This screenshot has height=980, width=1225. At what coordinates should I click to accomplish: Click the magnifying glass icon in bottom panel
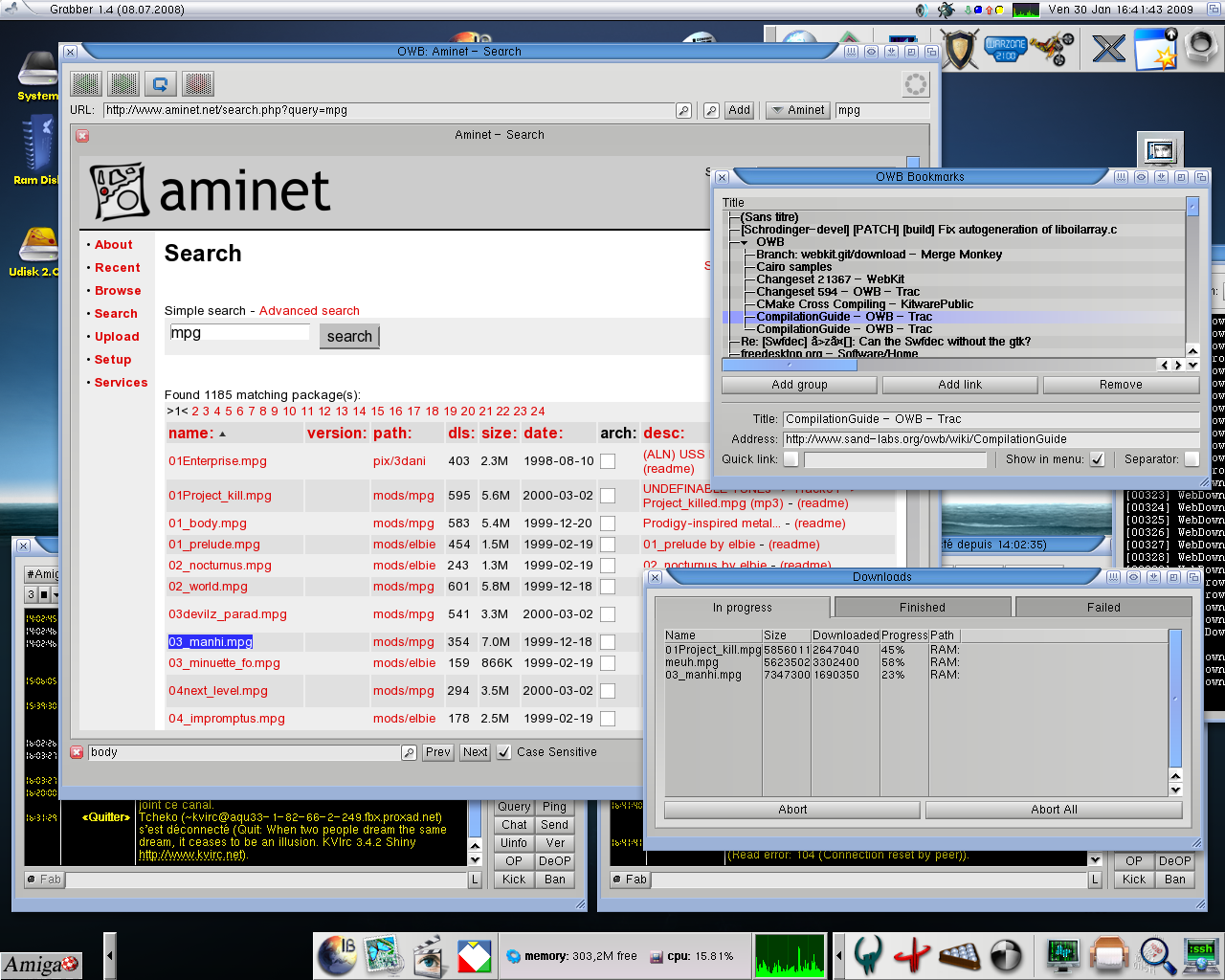1155,956
